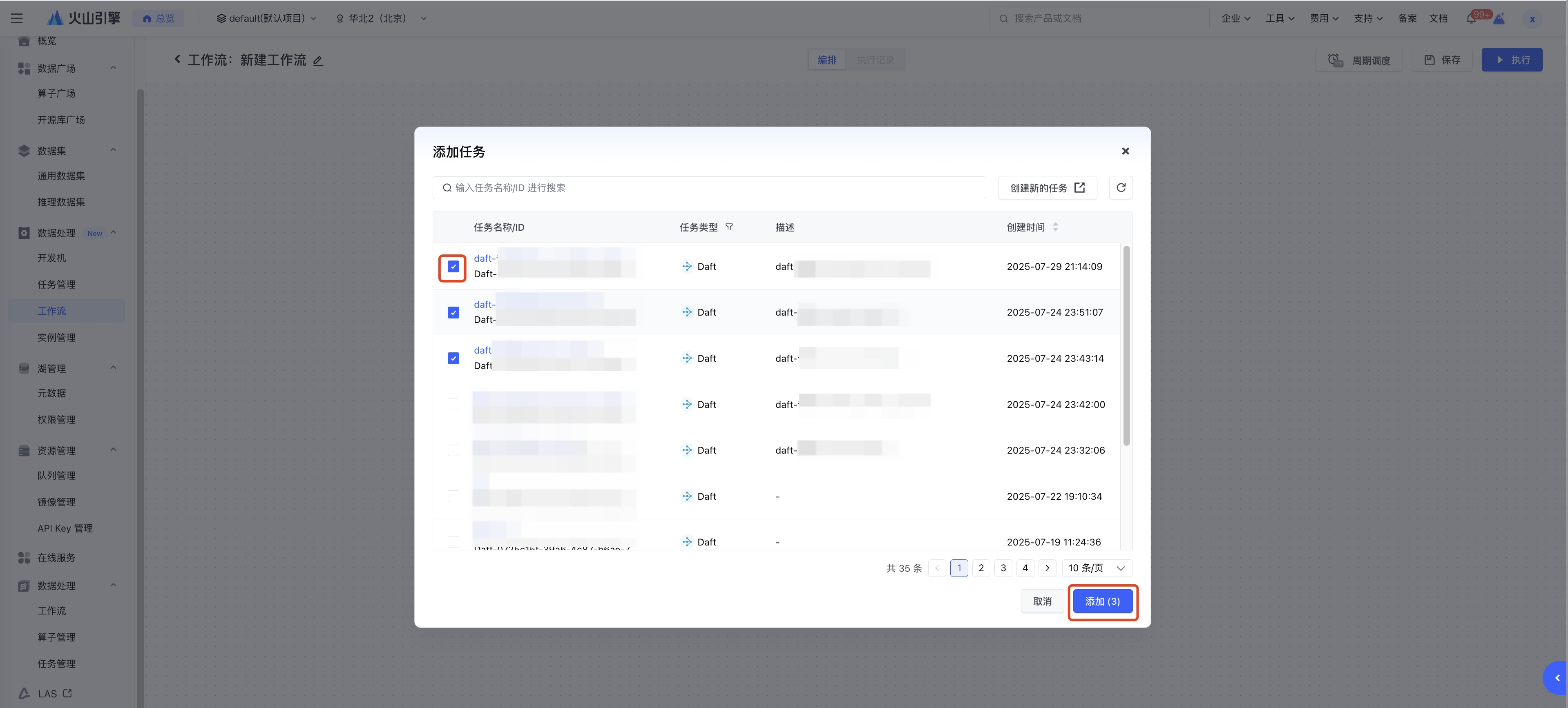Click the refresh icon in the dialog

pos(1121,188)
